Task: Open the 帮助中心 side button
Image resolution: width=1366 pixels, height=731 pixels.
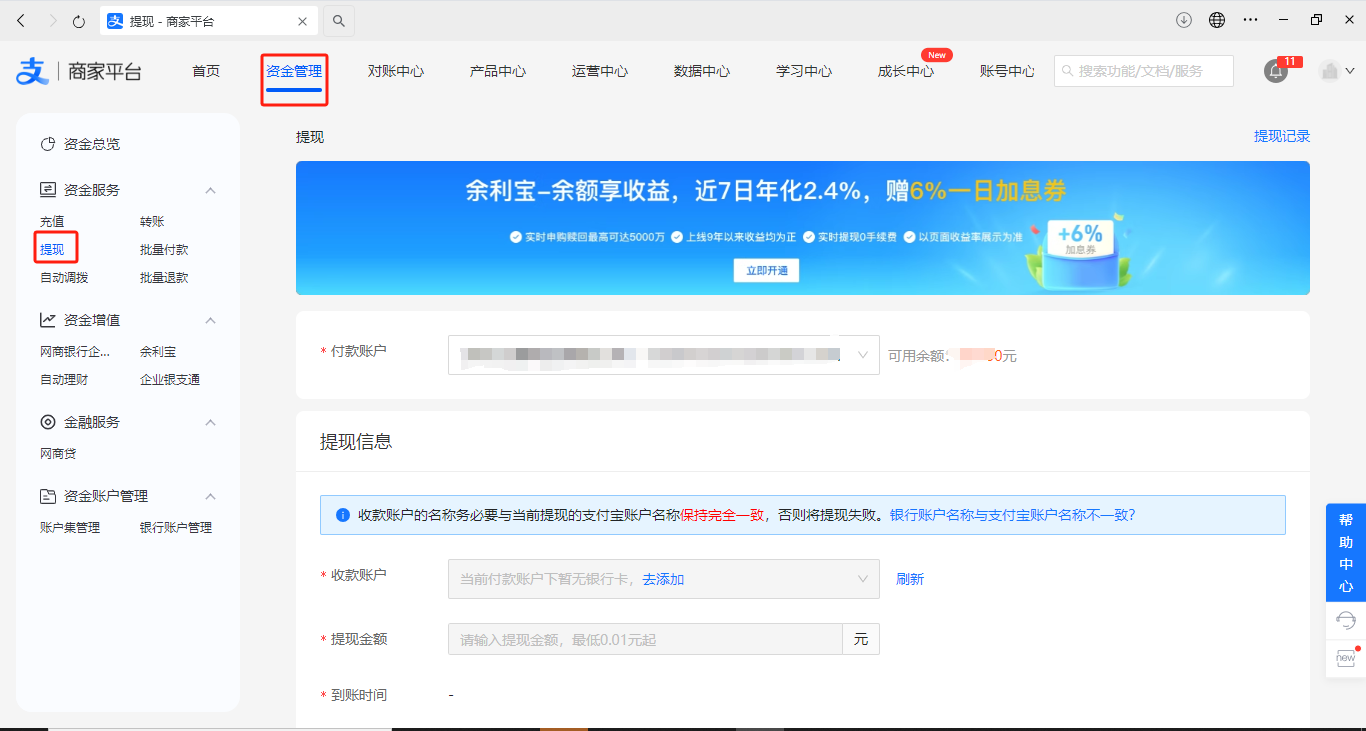Action: (1346, 553)
